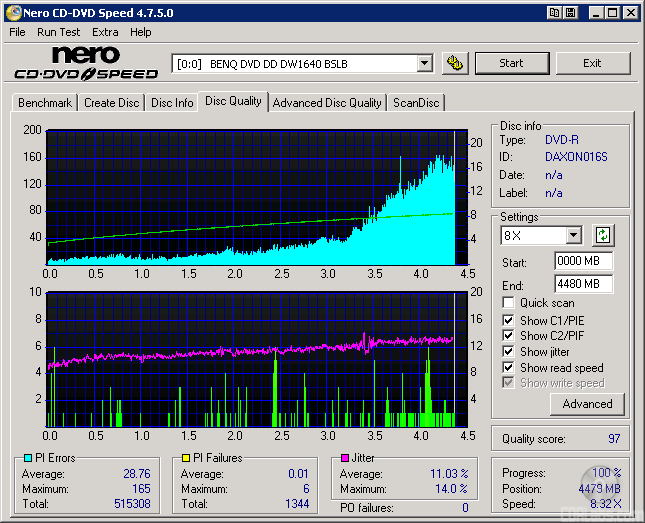
Task: Click the yellow drive options icon
Action: [455, 63]
